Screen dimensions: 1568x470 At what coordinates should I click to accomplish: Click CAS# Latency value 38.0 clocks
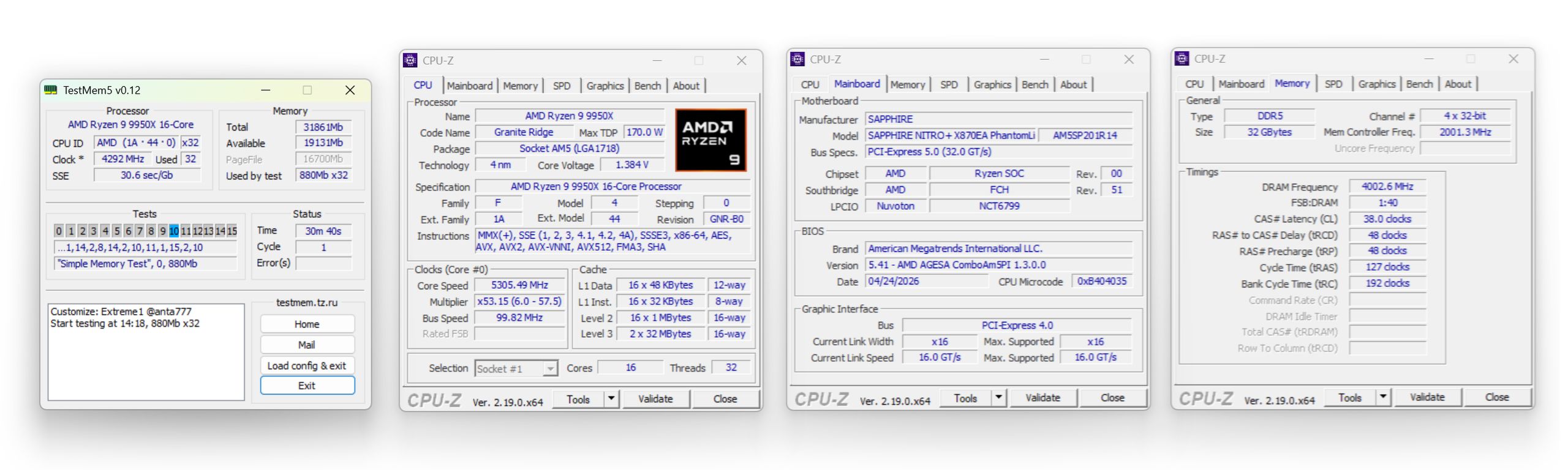pyautogui.click(x=1387, y=219)
